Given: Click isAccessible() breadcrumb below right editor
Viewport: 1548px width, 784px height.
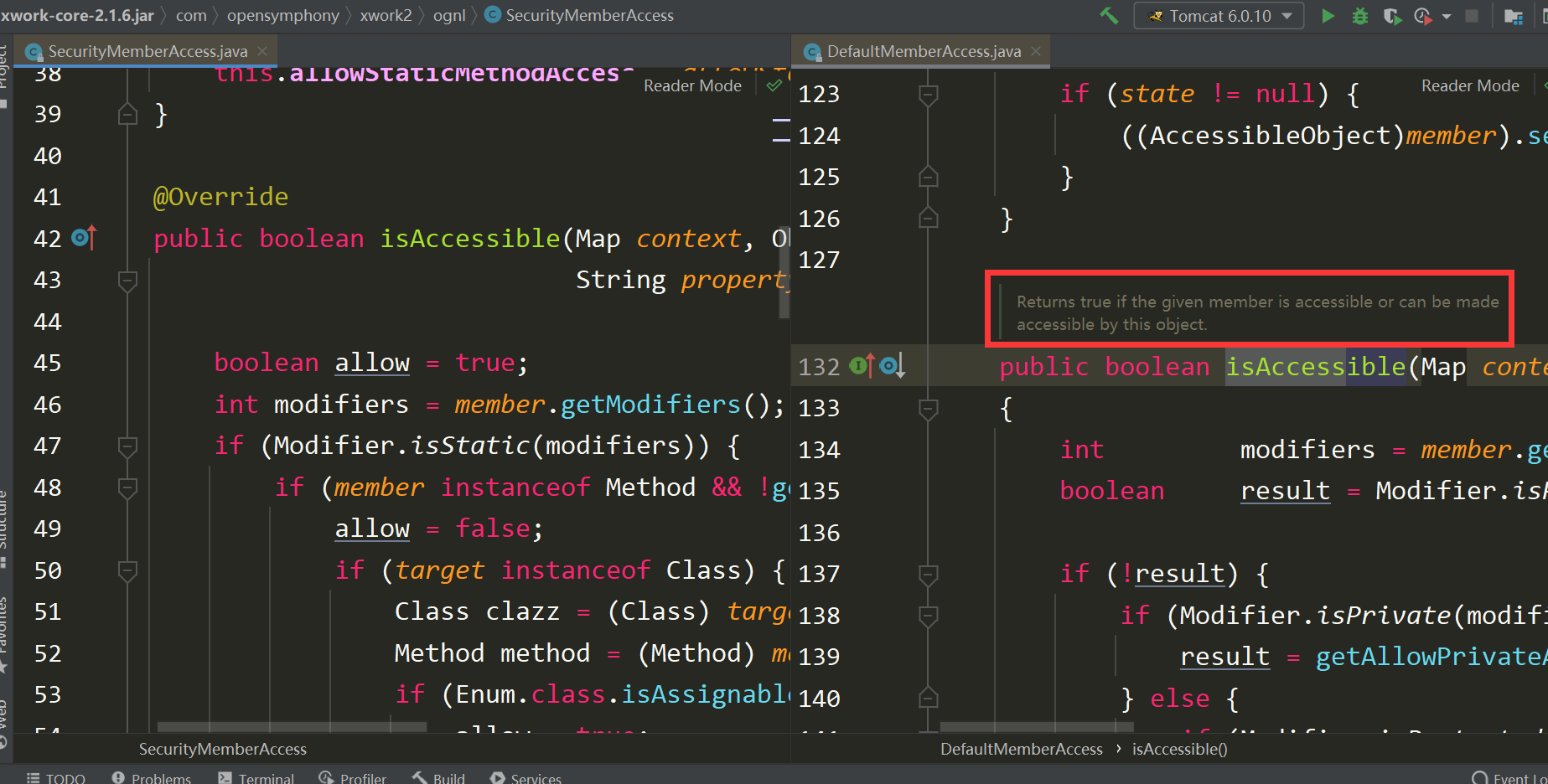Looking at the screenshot, I should click(x=1179, y=749).
